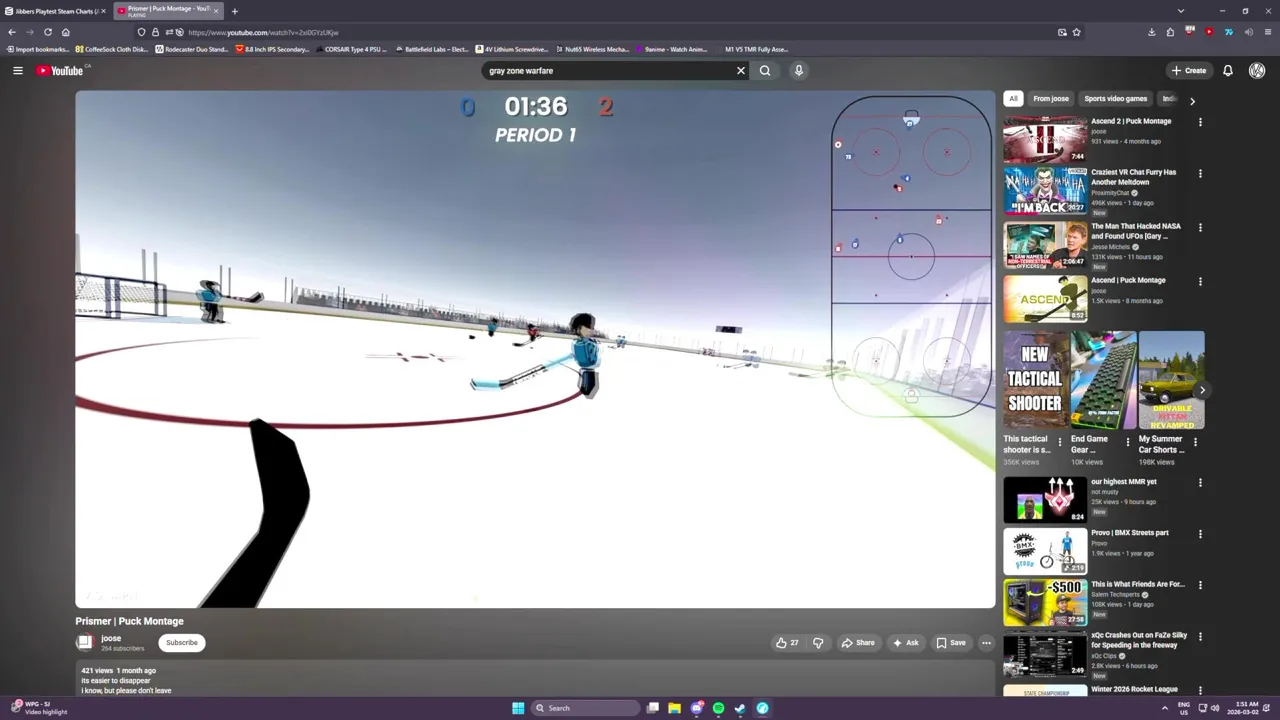Select the 'From joose' filter chip
This screenshot has height=720, width=1280.
click(x=1051, y=99)
